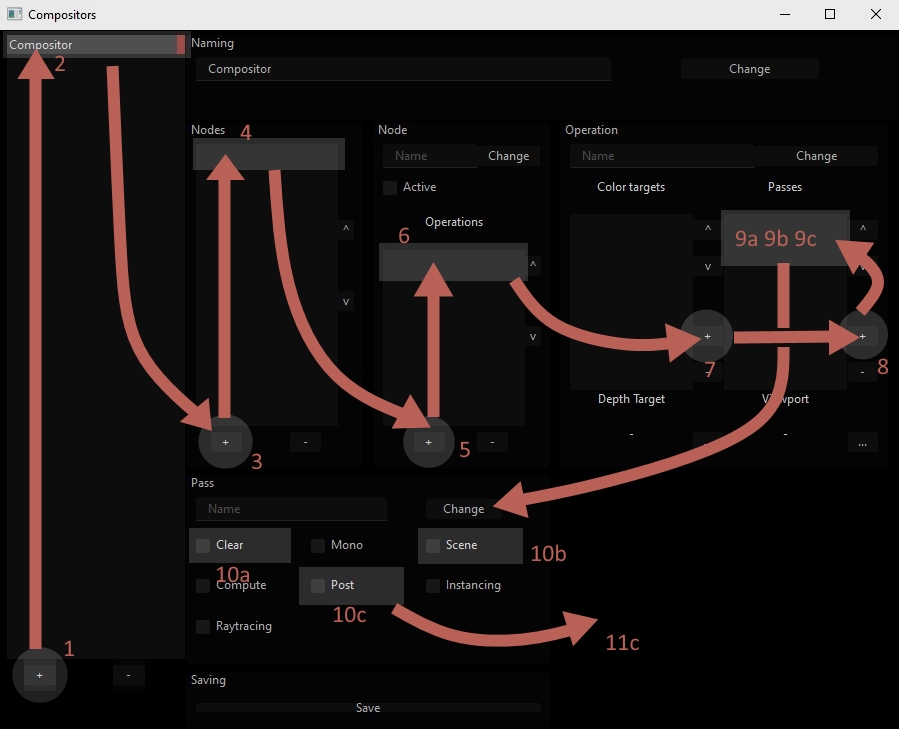Click the Change button in the Naming section

[749, 69]
